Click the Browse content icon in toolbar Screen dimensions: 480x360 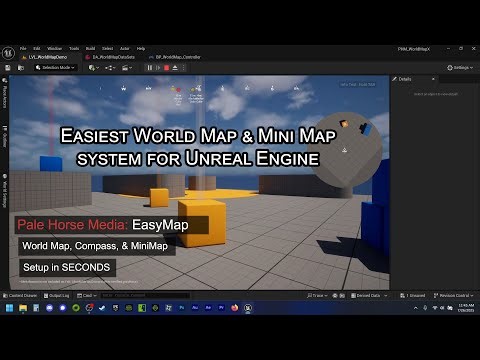(21, 68)
